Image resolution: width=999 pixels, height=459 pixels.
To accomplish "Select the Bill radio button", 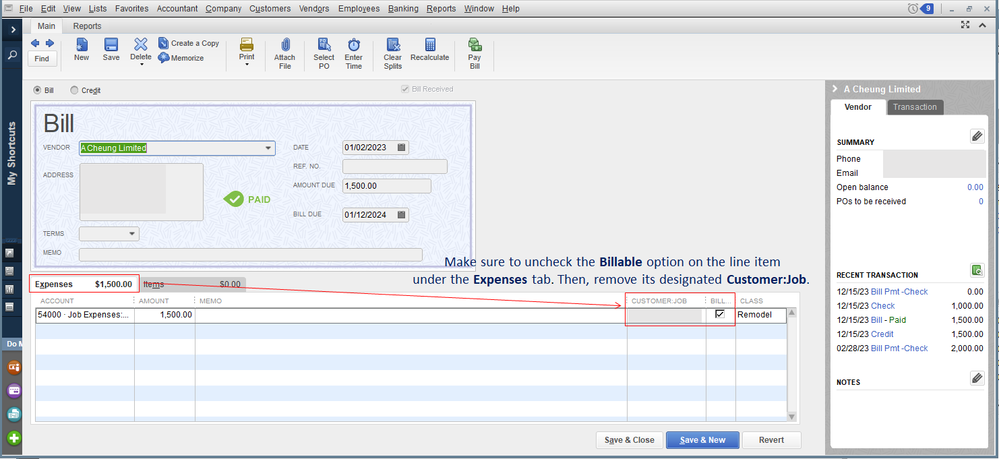I will pos(37,91).
